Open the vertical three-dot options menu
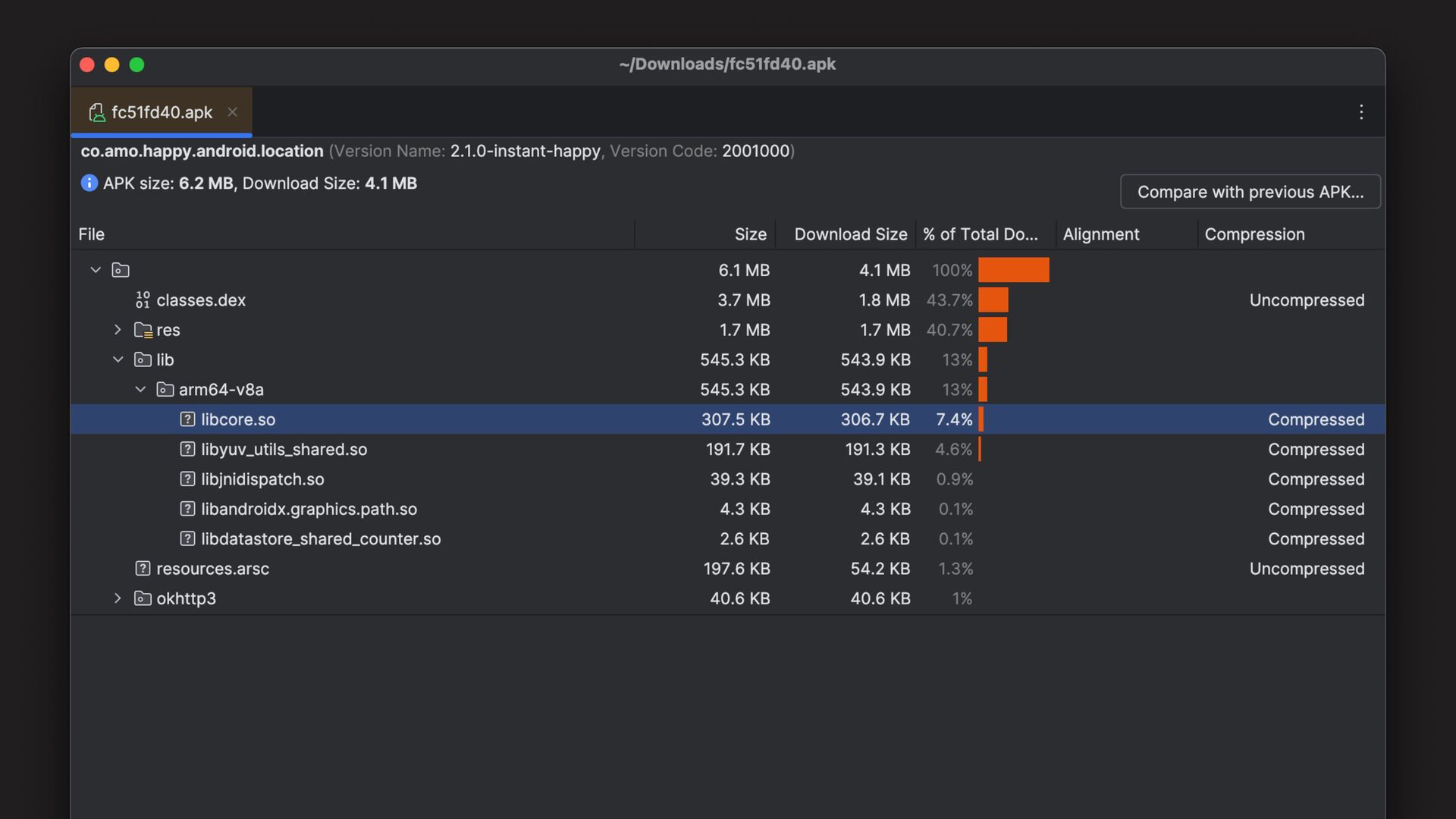The width and height of the screenshot is (1456, 819). point(1361,112)
